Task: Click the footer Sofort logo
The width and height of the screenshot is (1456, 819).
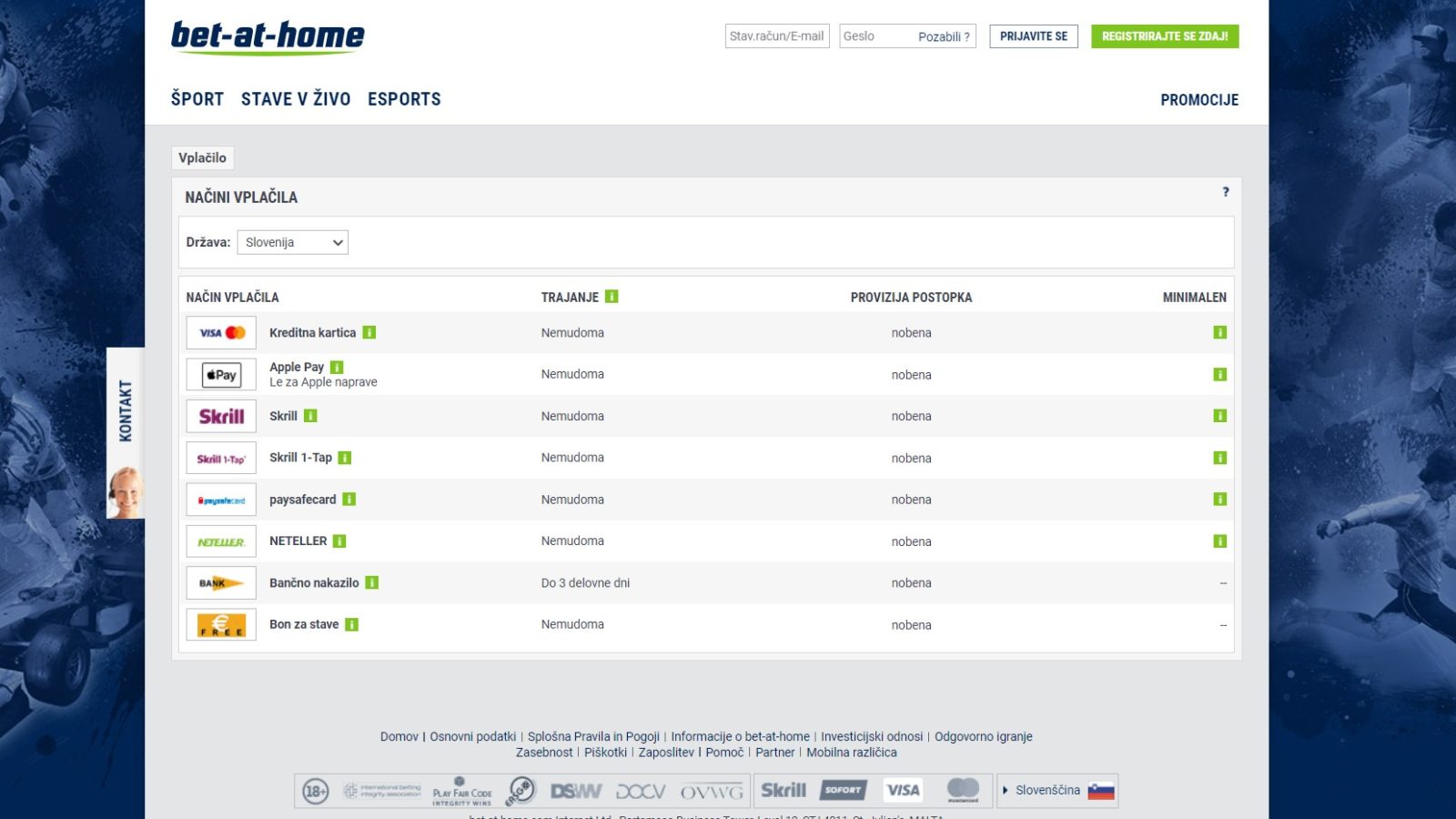Action: [843, 790]
